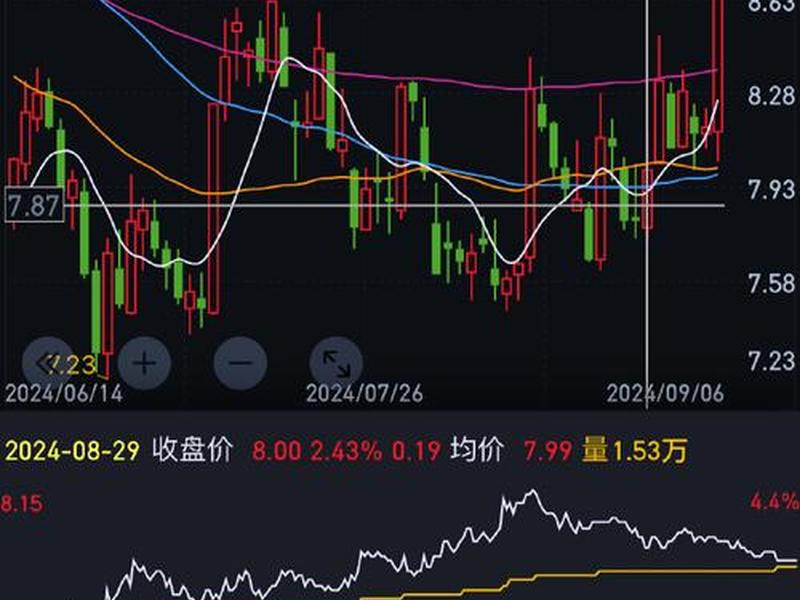Select the 2024/06/14 date axis label
This screenshot has width=800, height=600.
(64, 393)
